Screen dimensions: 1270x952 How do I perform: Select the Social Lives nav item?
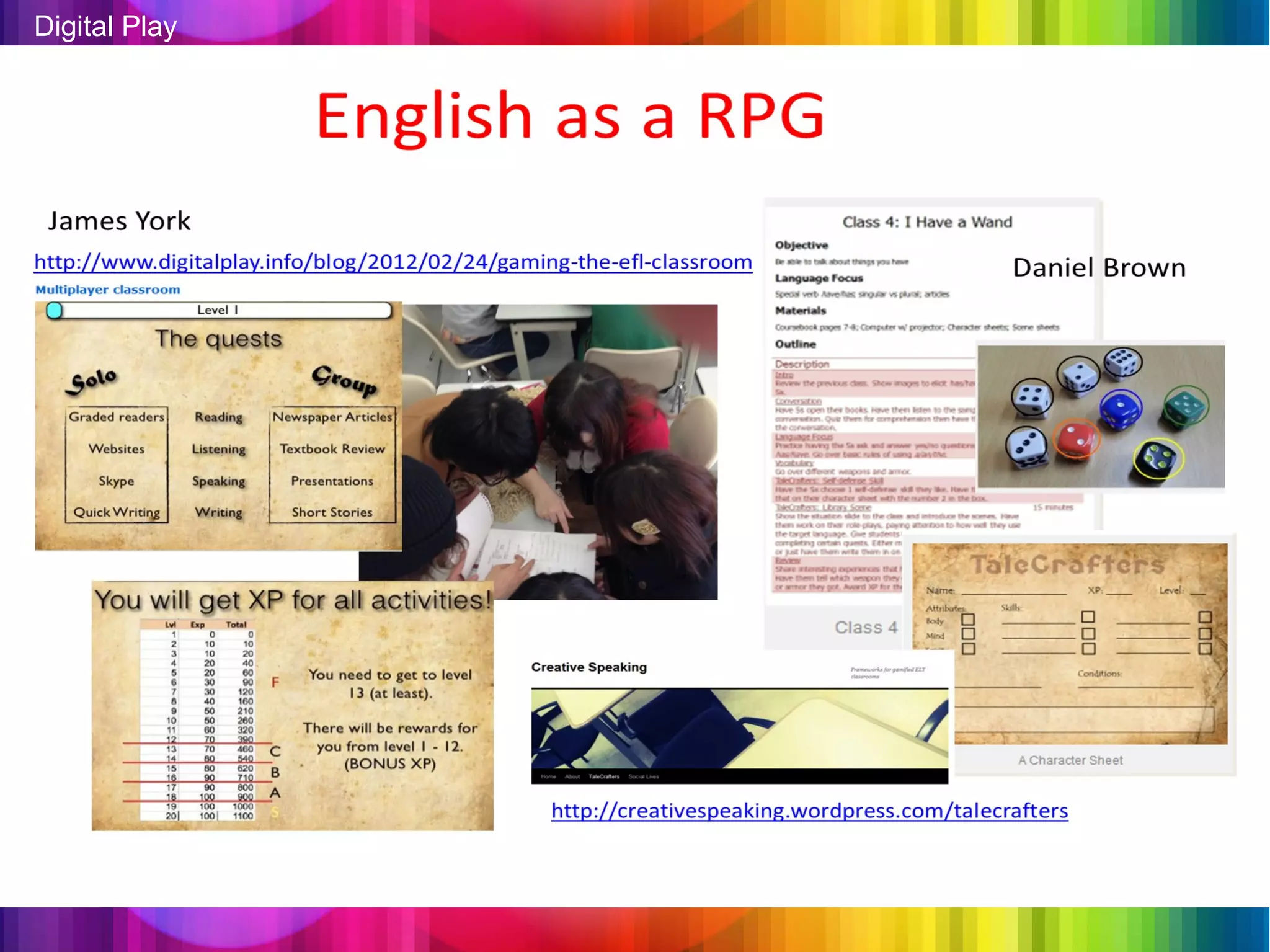coord(644,776)
